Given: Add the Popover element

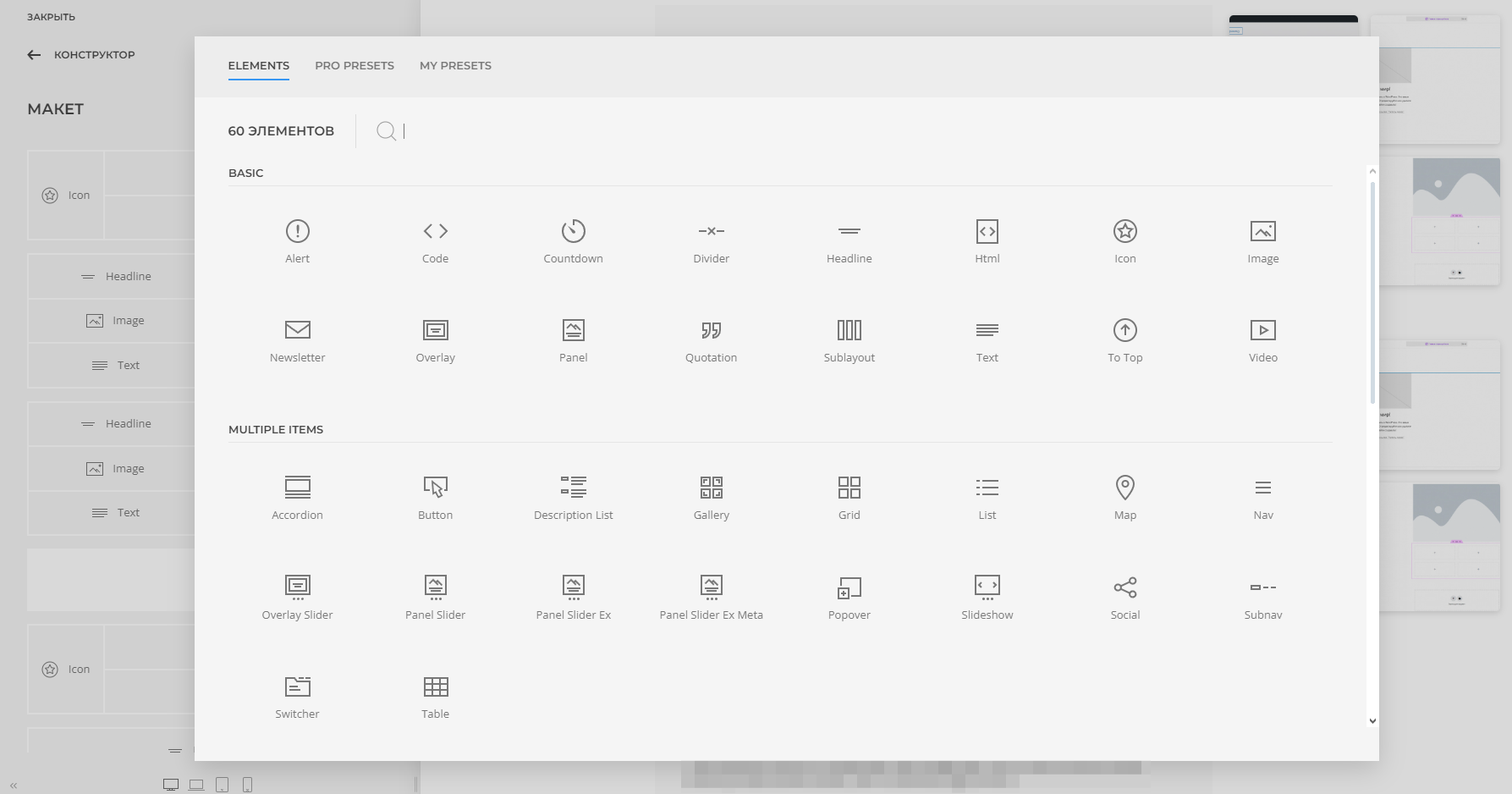Looking at the screenshot, I should (x=849, y=597).
